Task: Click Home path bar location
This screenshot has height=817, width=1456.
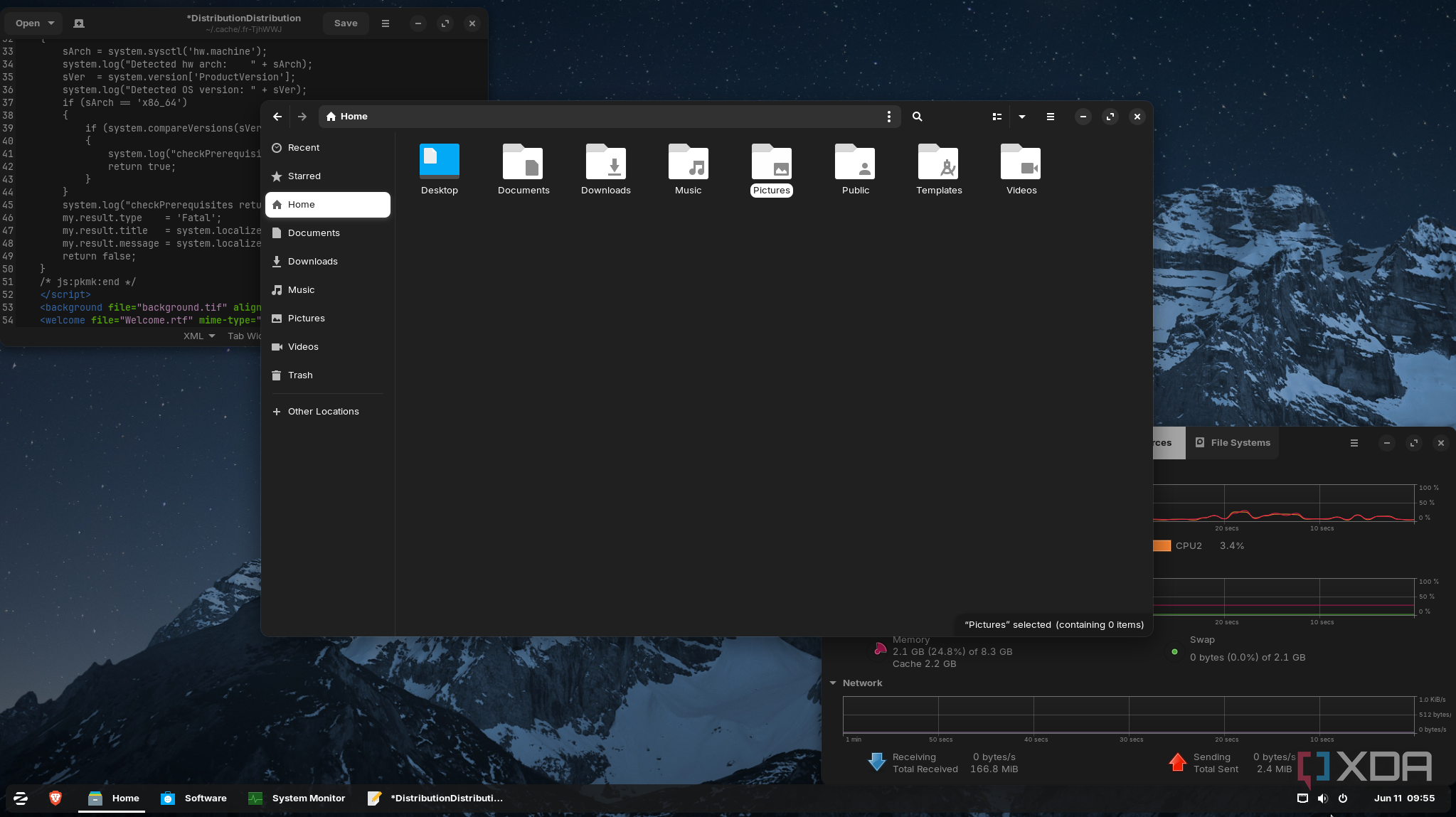Action: [x=347, y=117]
